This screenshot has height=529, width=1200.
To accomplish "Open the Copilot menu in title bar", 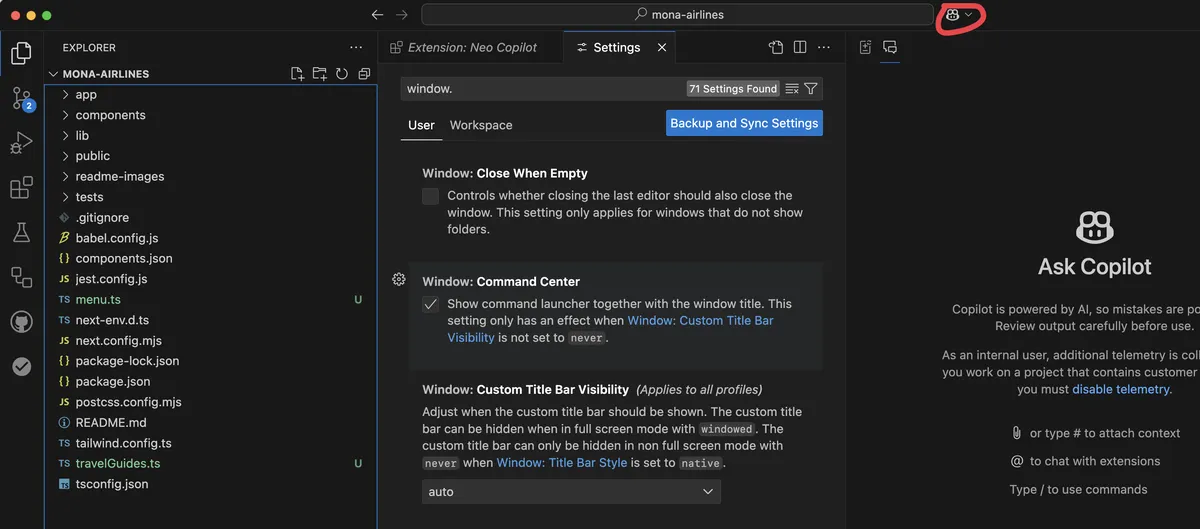I will (959, 15).
